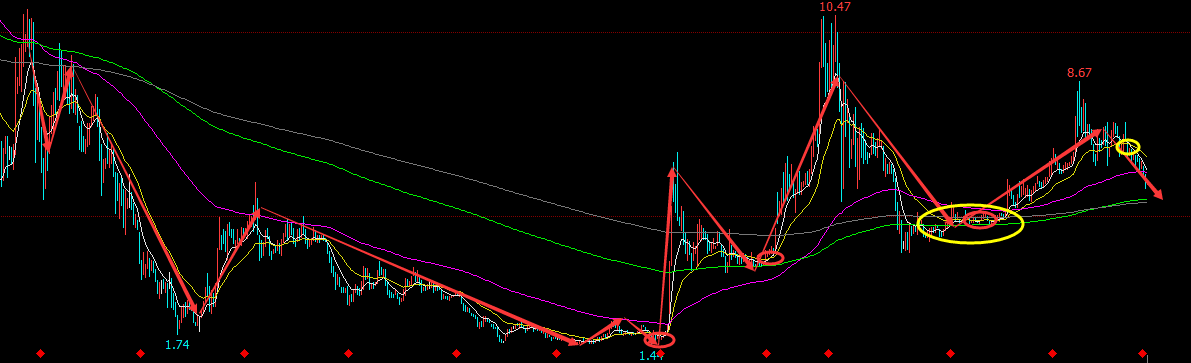Select the 8.67 high price label
The width and height of the screenshot is (1191, 363).
point(1079,73)
